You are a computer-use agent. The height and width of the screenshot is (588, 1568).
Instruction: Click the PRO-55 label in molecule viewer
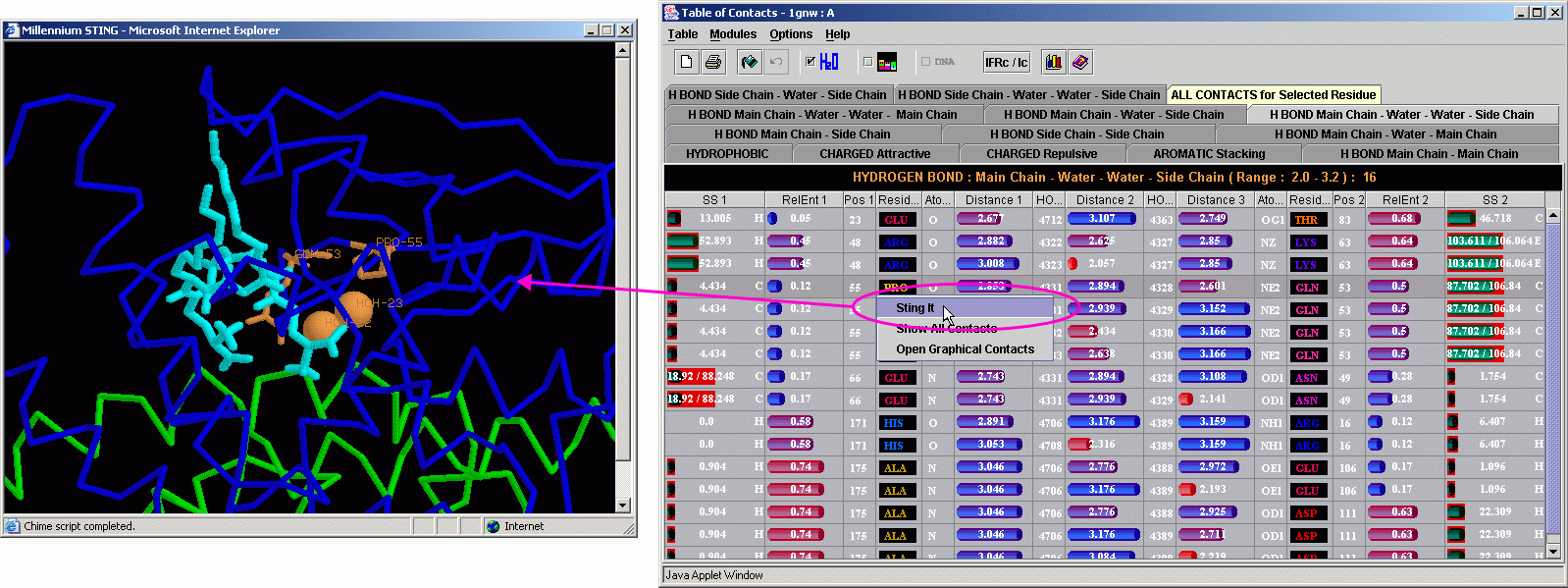(399, 242)
